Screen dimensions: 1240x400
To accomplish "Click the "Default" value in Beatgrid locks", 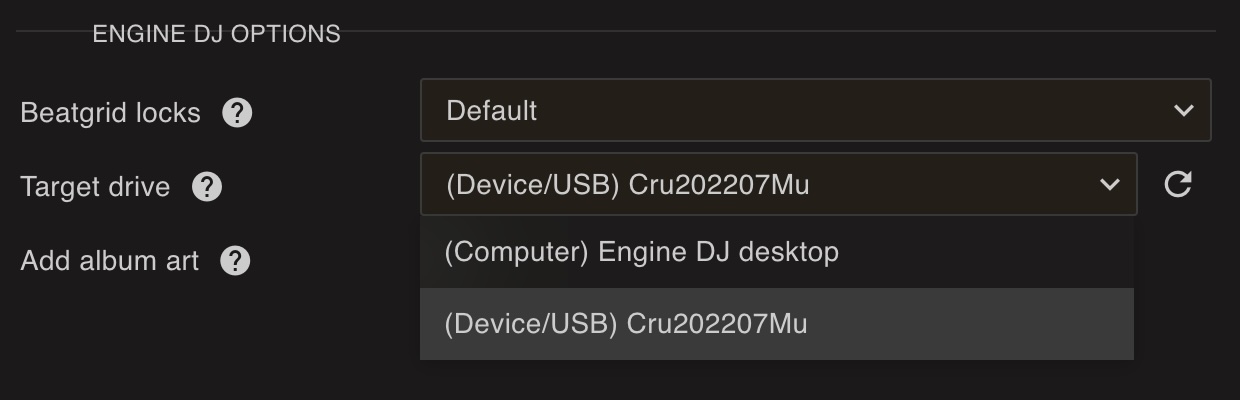I will pos(491,110).
